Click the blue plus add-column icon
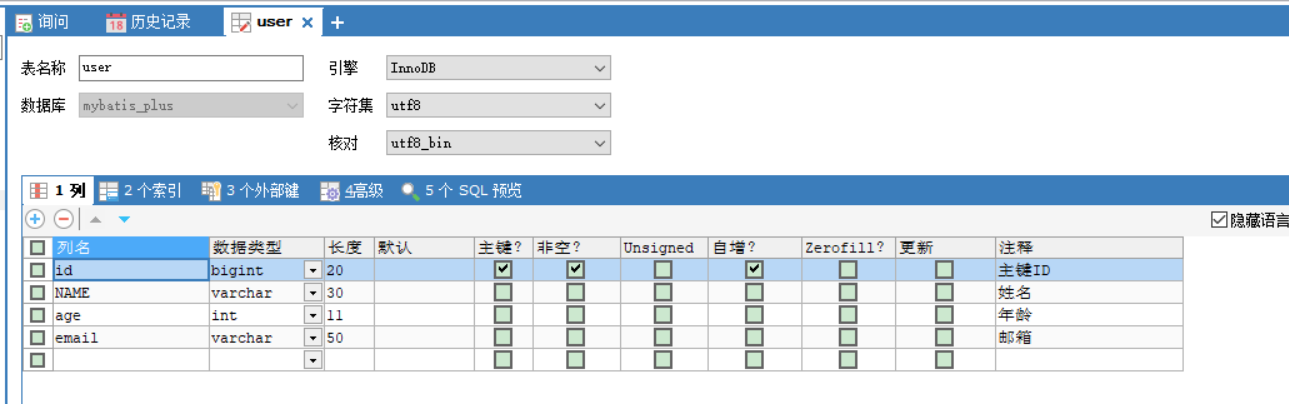The image size is (1289, 404). pos(35,219)
